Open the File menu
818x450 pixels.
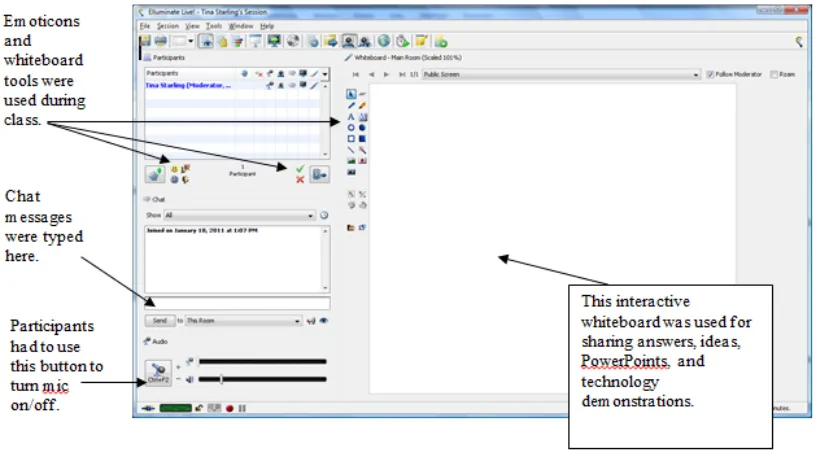[x=145, y=26]
